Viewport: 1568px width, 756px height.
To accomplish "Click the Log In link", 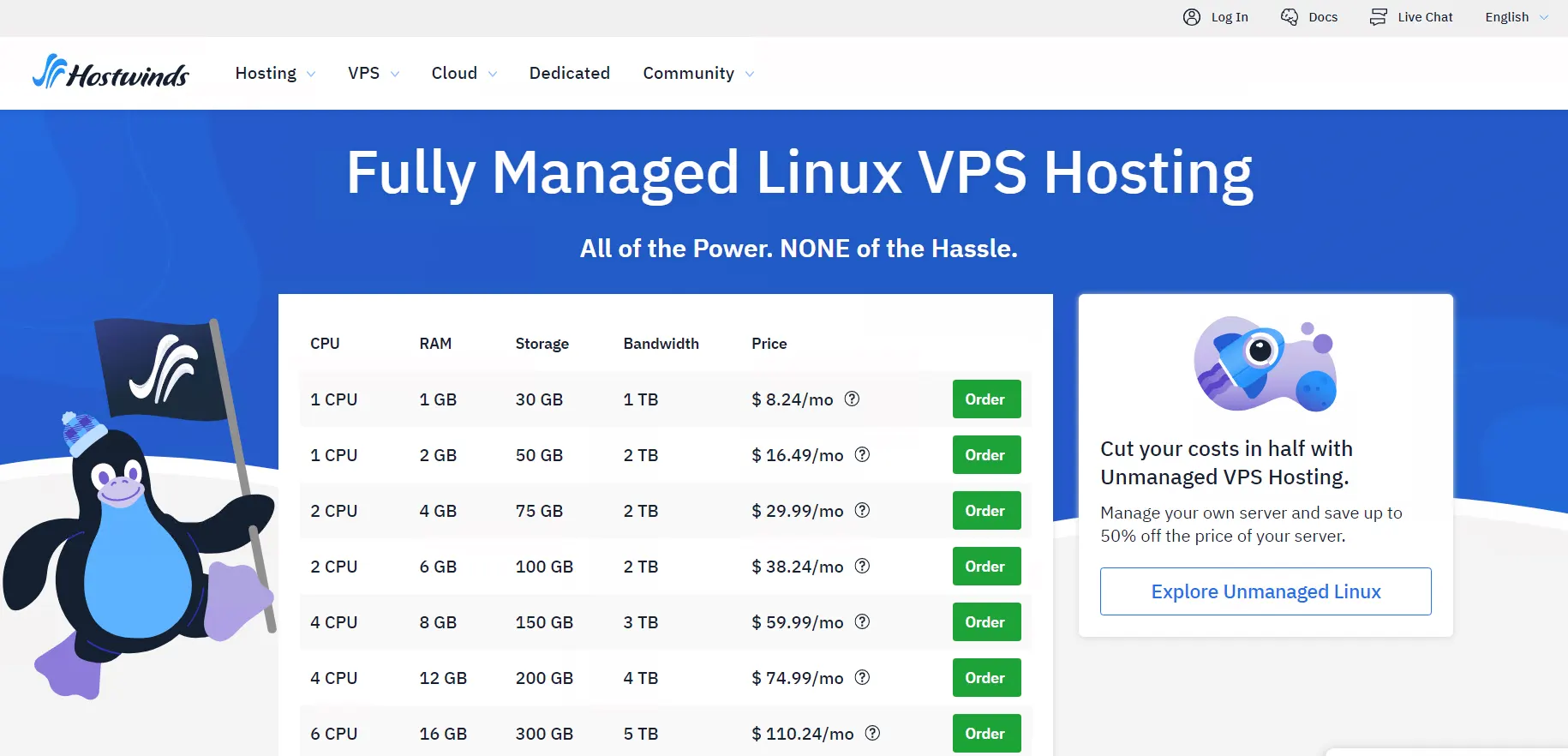I will point(1230,17).
